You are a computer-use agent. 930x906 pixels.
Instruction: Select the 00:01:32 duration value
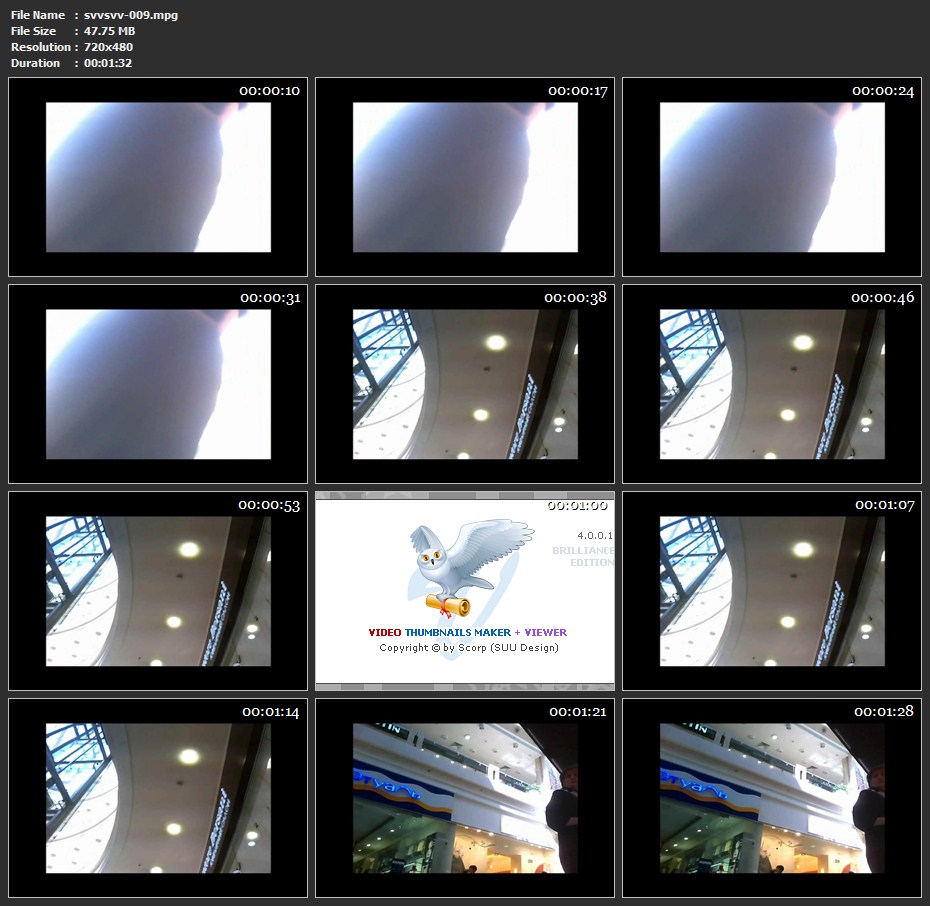click(108, 63)
